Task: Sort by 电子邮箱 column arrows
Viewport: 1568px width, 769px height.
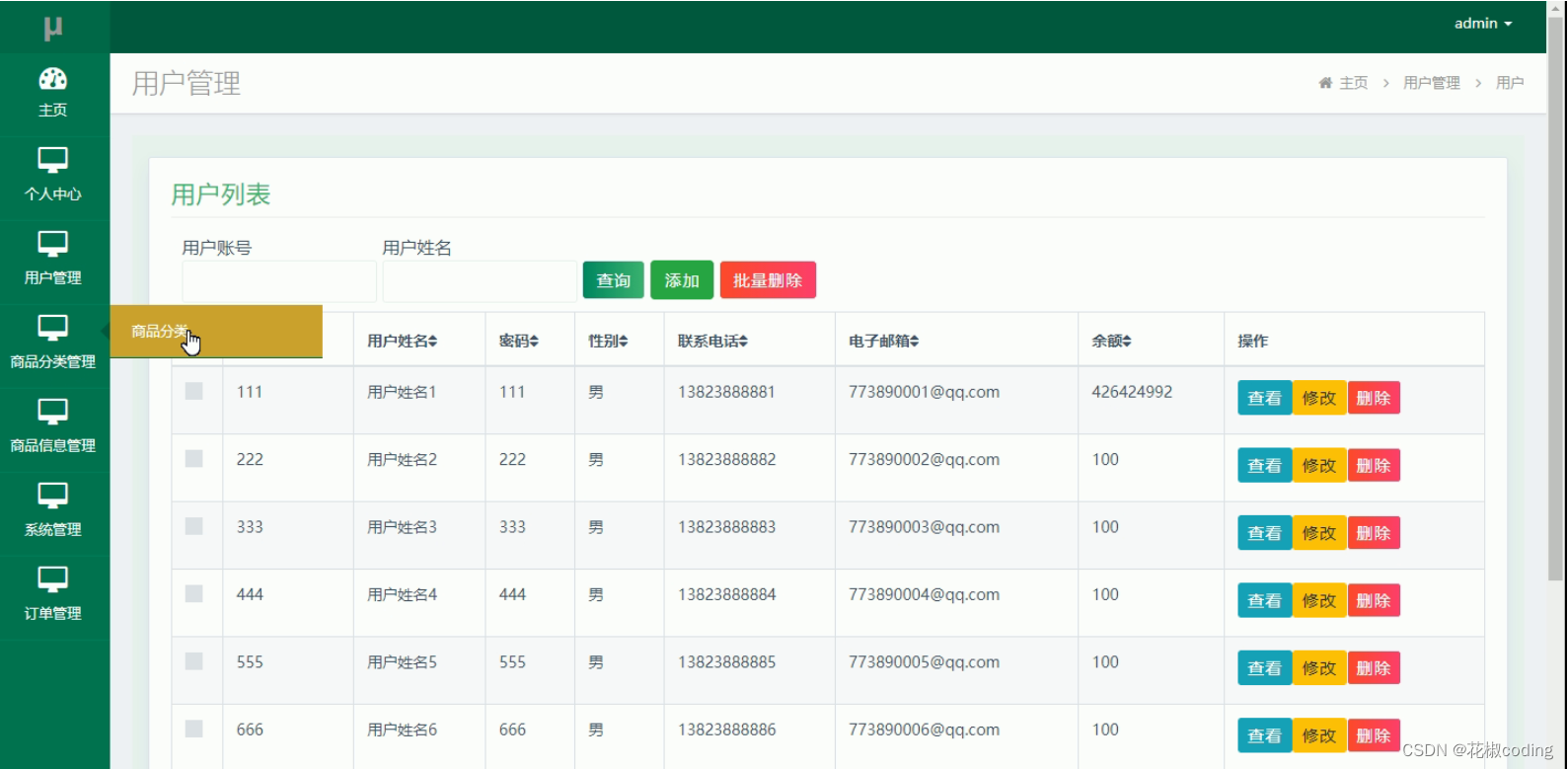Action: pos(914,342)
